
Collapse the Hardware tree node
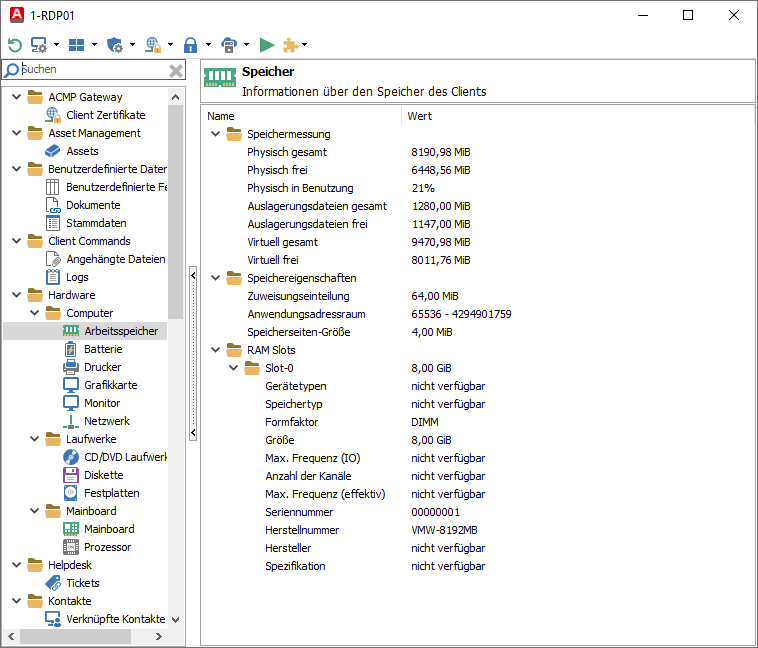tap(17, 295)
